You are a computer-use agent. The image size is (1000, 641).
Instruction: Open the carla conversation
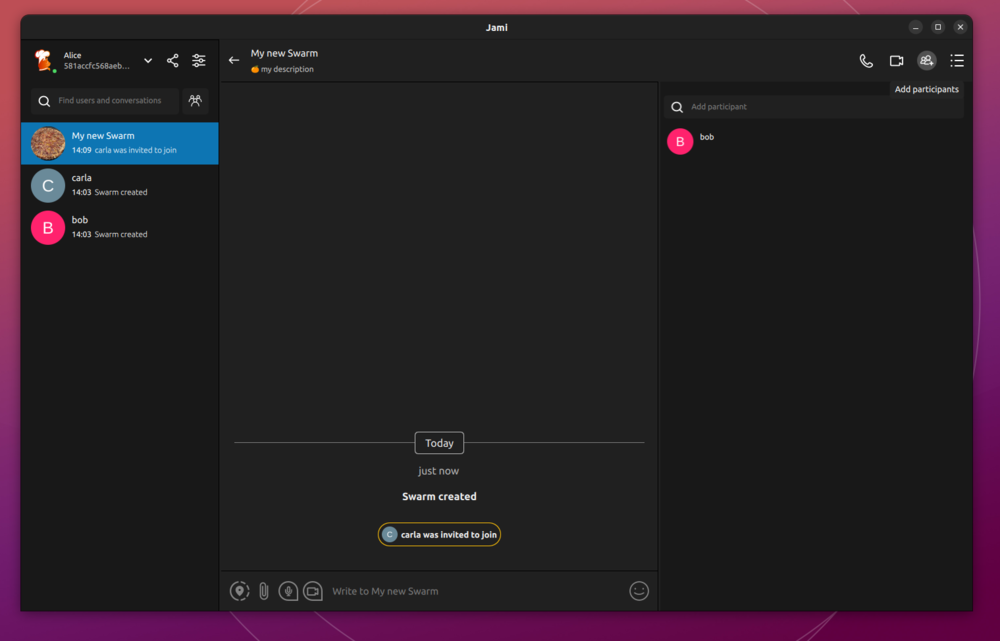coord(120,185)
